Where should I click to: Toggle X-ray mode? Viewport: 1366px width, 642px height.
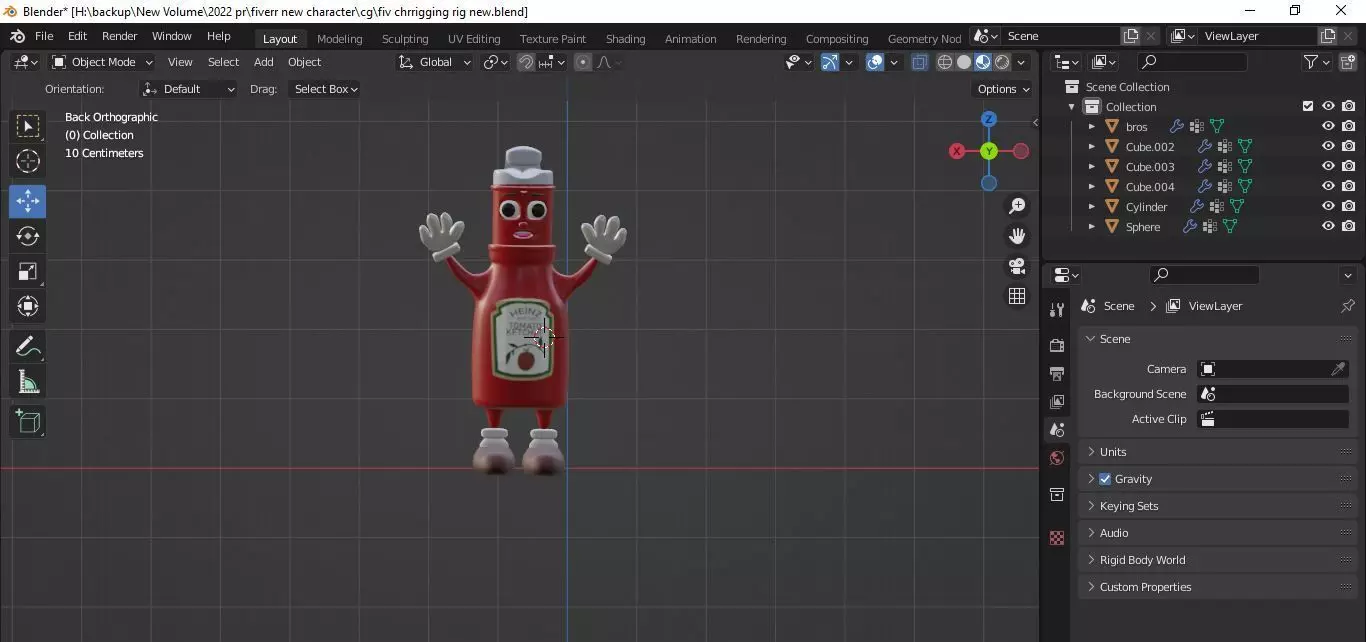[919, 62]
